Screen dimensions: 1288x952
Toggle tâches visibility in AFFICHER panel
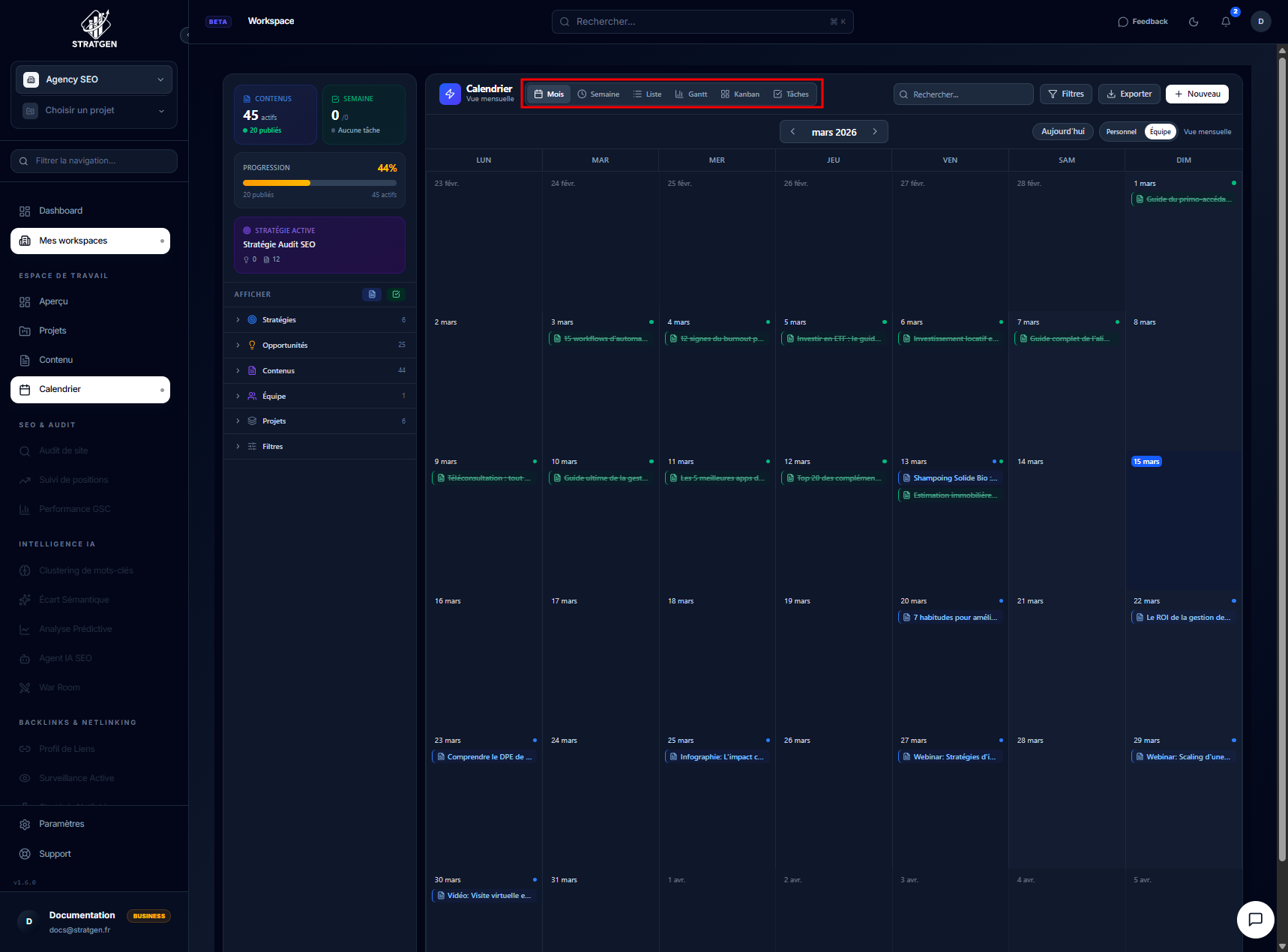click(x=396, y=294)
